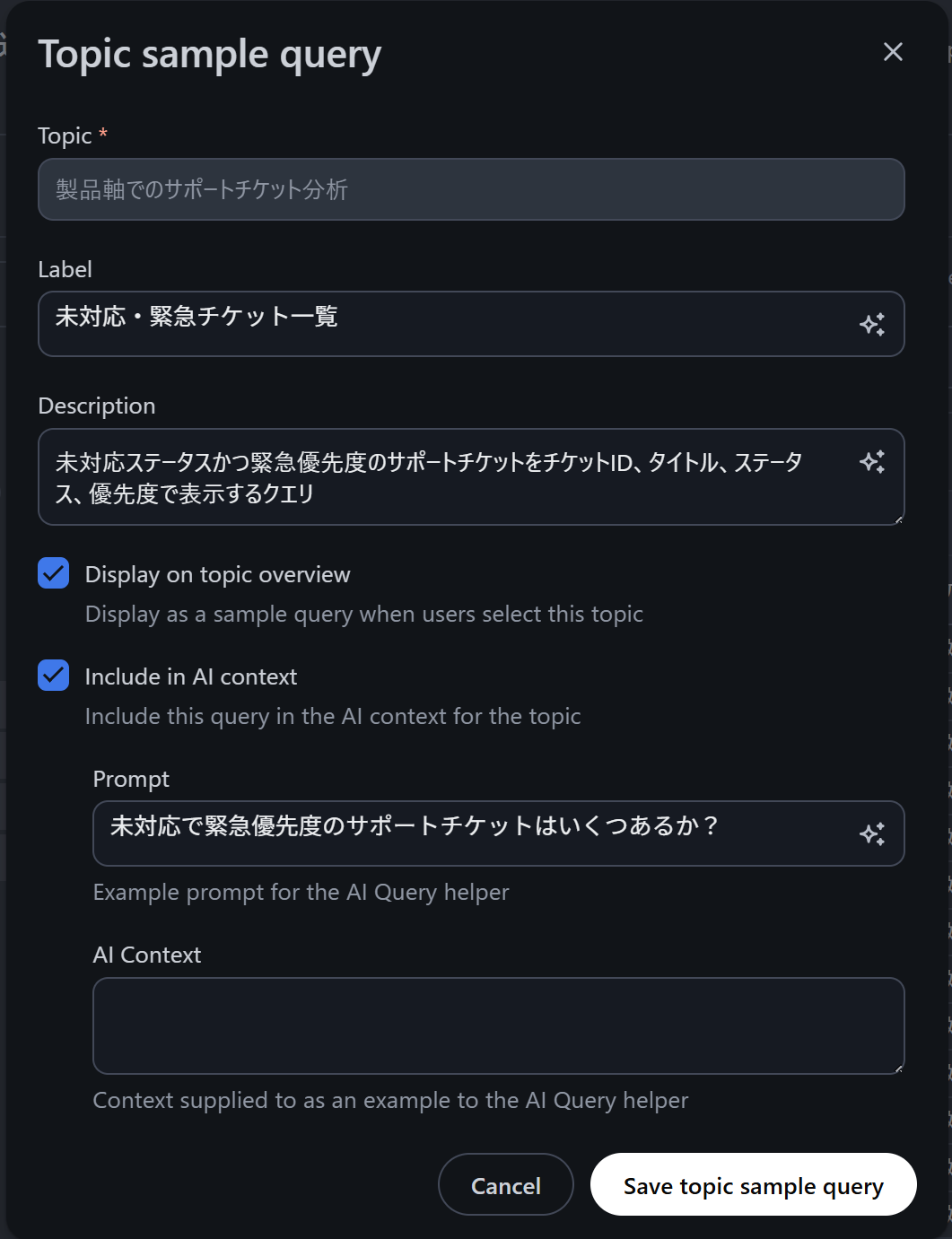Screen dimensions: 952x1239
Task: Grab the AI Context textarea resize handle
Action: click(898, 1069)
